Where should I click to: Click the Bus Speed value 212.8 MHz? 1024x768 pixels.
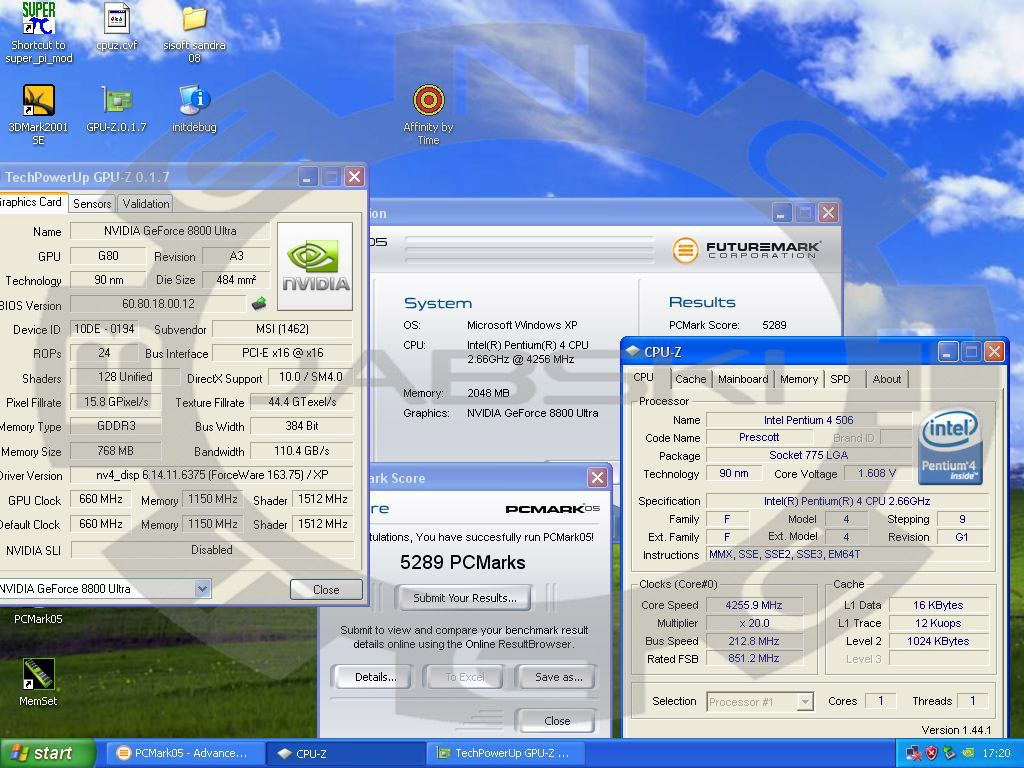click(754, 641)
